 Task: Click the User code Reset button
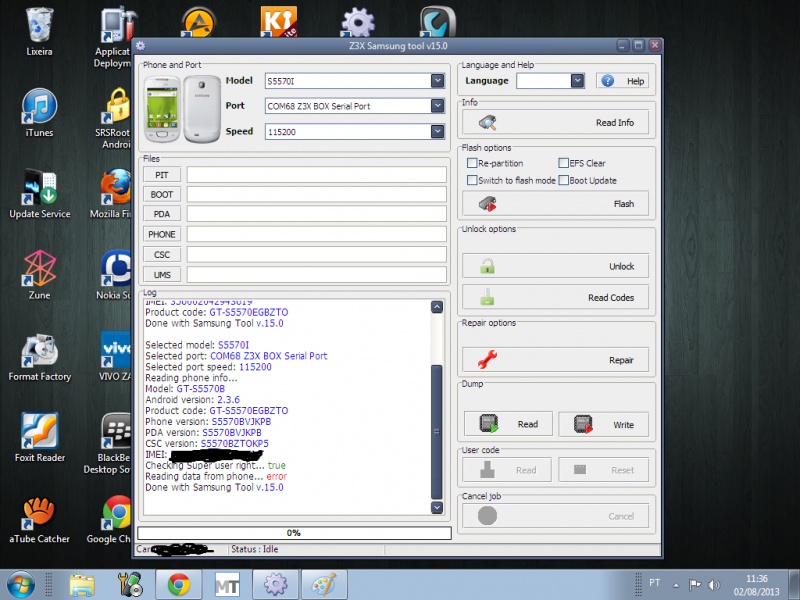click(x=604, y=470)
